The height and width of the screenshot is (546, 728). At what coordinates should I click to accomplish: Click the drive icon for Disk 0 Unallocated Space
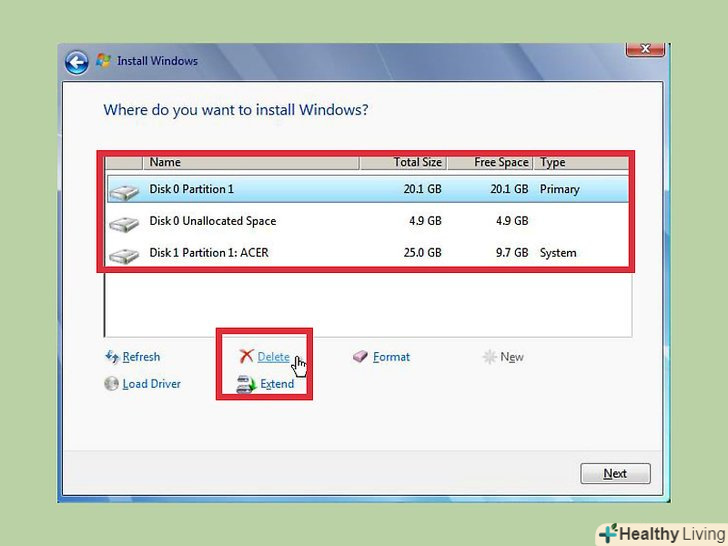pyautogui.click(x=124, y=224)
